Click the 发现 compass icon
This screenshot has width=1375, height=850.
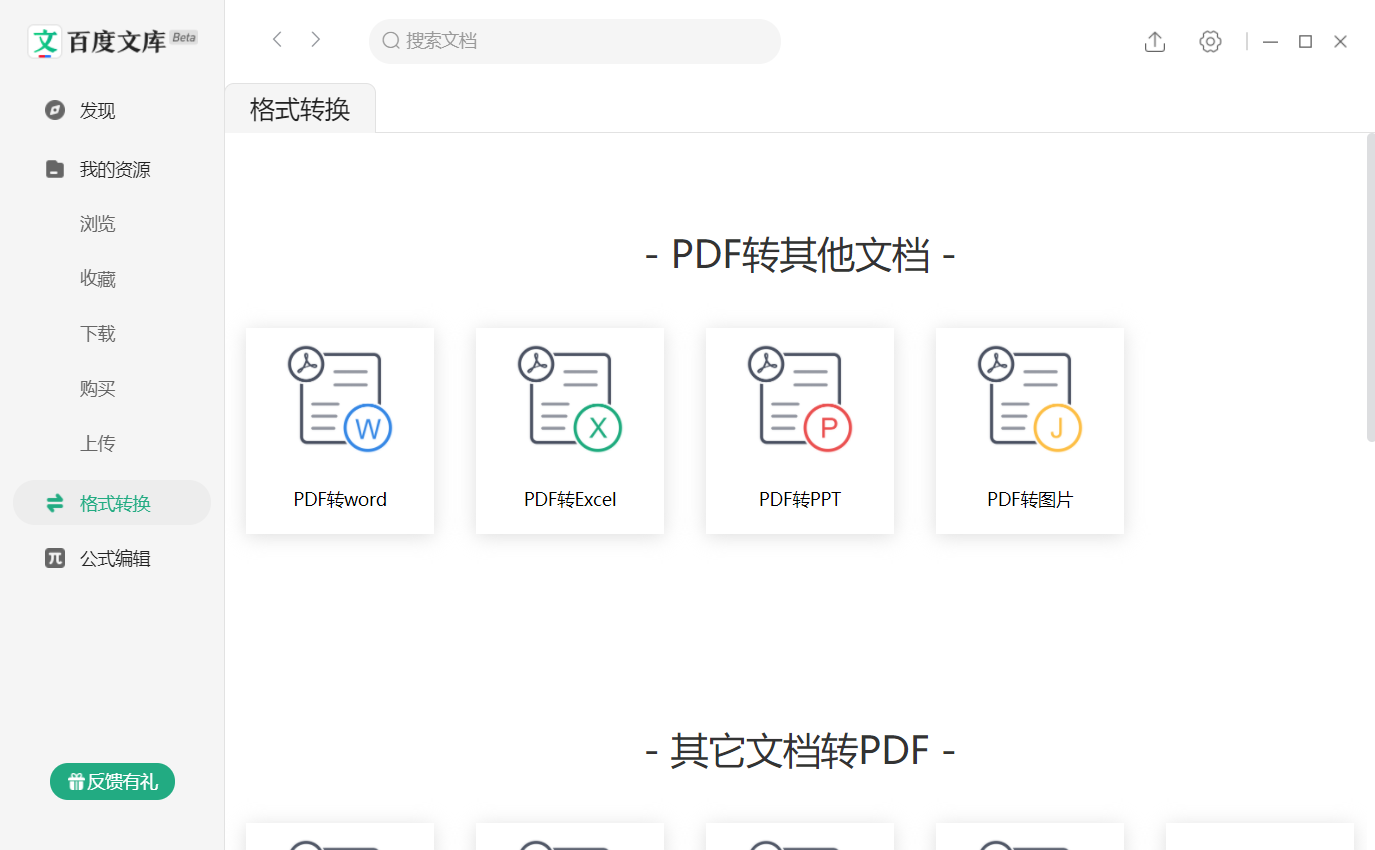[x=55, y=110]
